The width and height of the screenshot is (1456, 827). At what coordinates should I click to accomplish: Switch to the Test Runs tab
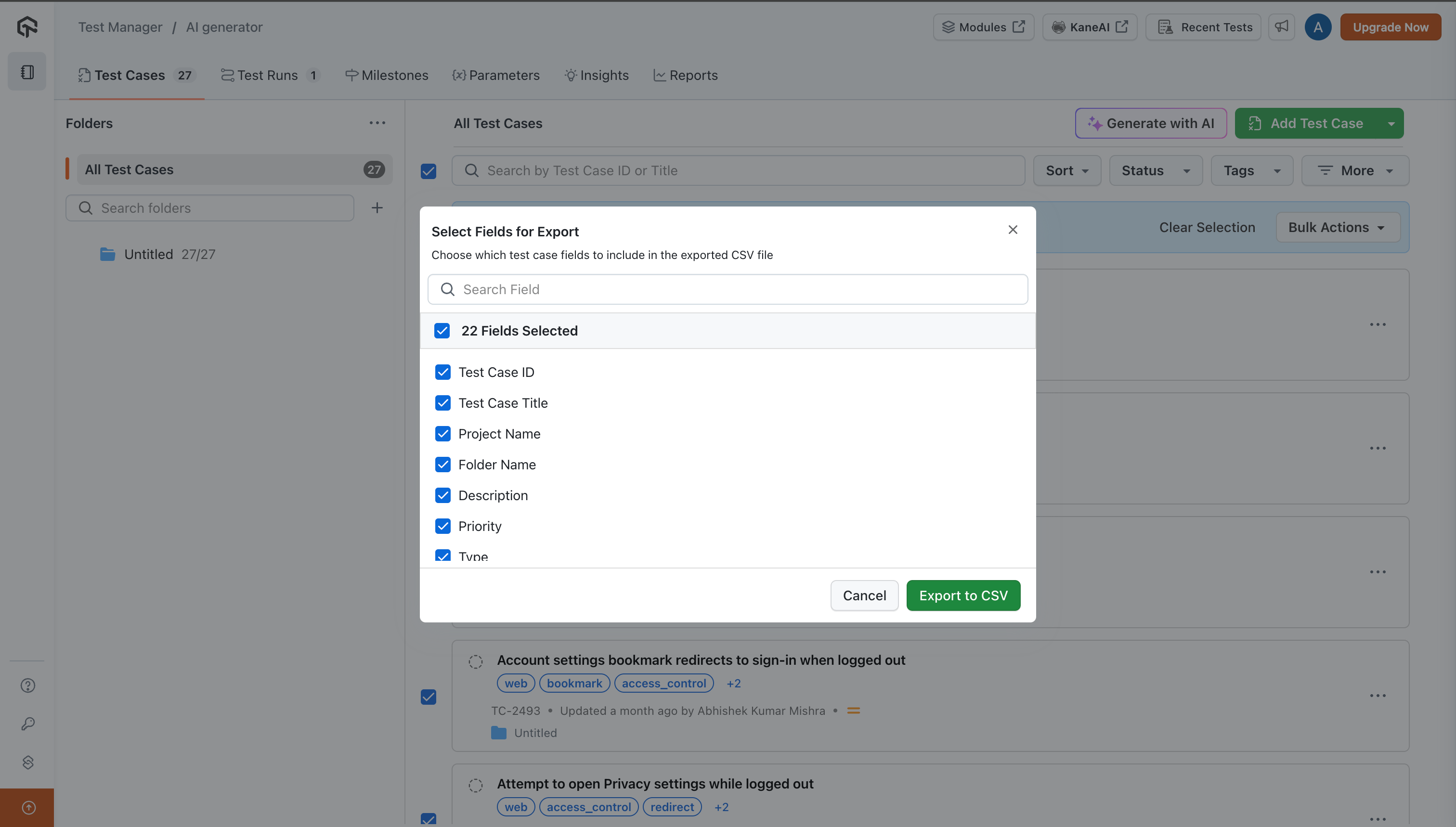click(268, 75)
